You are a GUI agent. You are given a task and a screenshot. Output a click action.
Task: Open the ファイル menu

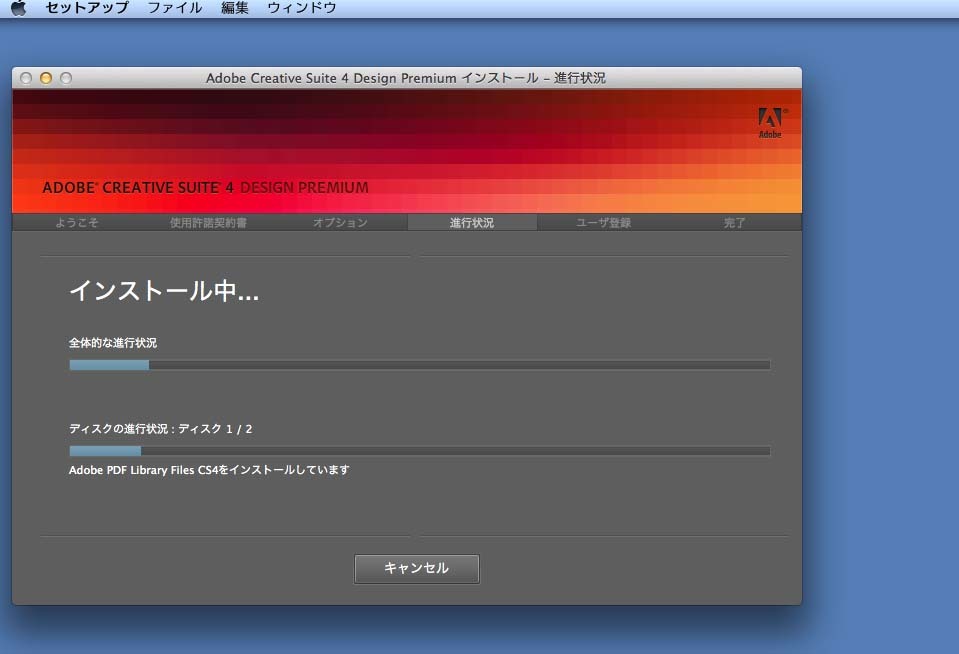point(175,8)
